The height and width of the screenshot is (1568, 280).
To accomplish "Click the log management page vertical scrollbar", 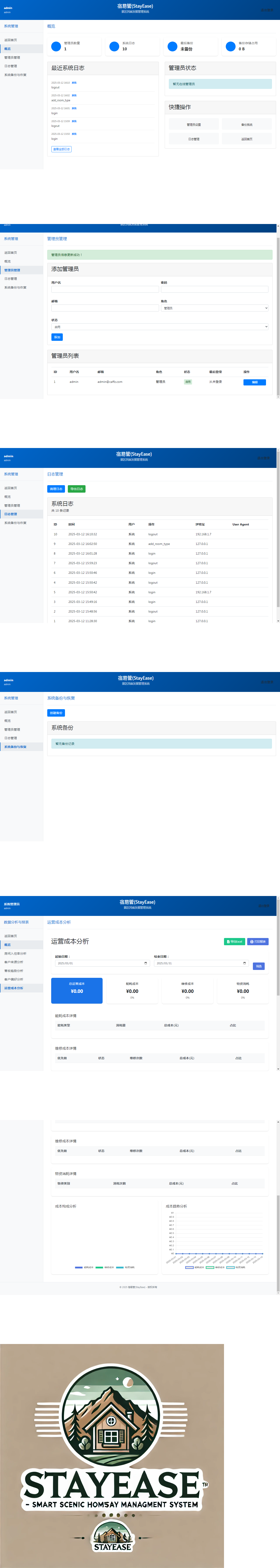I will pos(278,536).
